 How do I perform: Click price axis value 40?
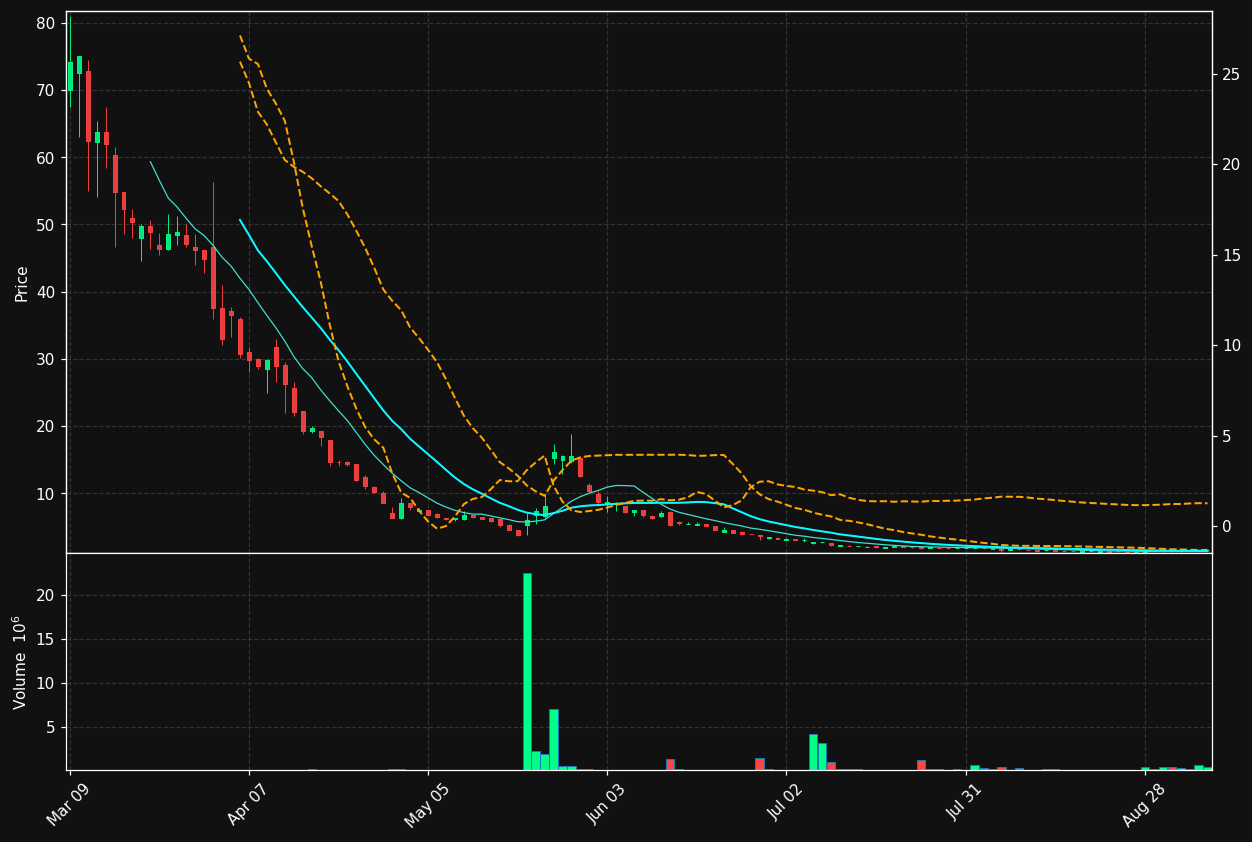coord(46,292)
